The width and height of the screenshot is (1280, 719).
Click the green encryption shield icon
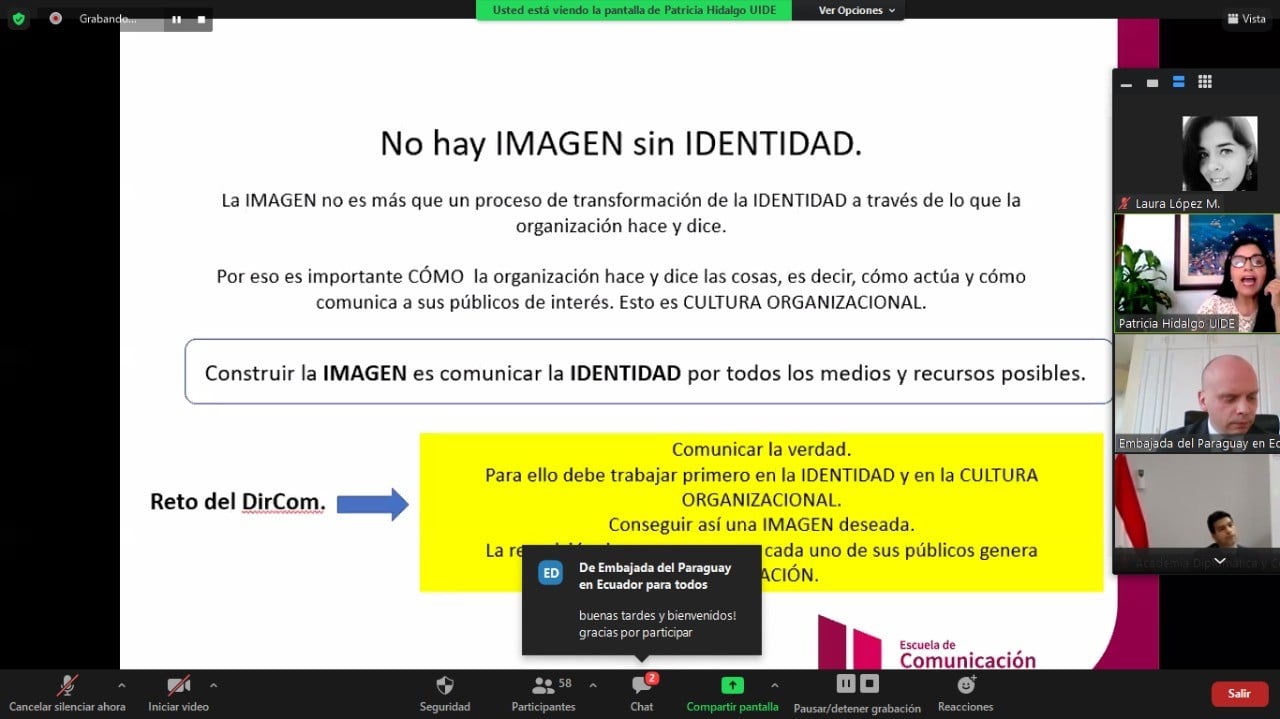18,18
